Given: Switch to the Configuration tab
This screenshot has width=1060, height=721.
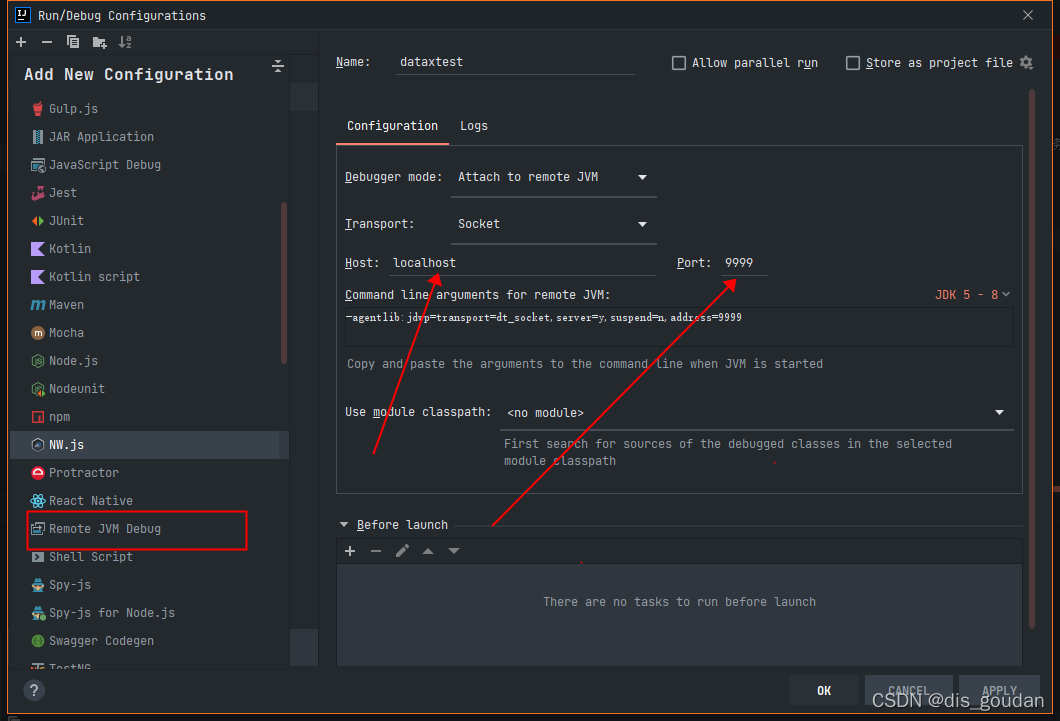Looking at the screenshot, I should 392,126.
